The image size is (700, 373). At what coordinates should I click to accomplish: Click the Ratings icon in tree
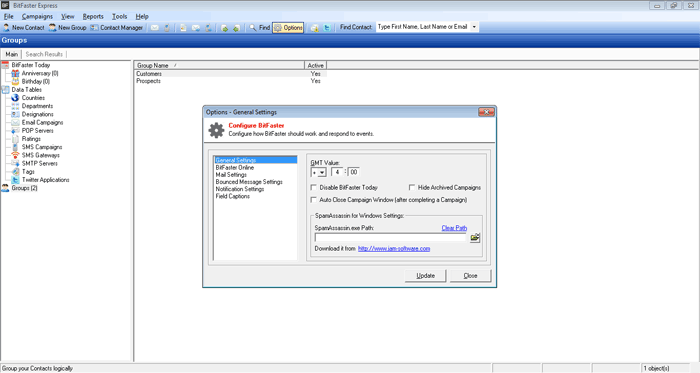pos(15,139)
